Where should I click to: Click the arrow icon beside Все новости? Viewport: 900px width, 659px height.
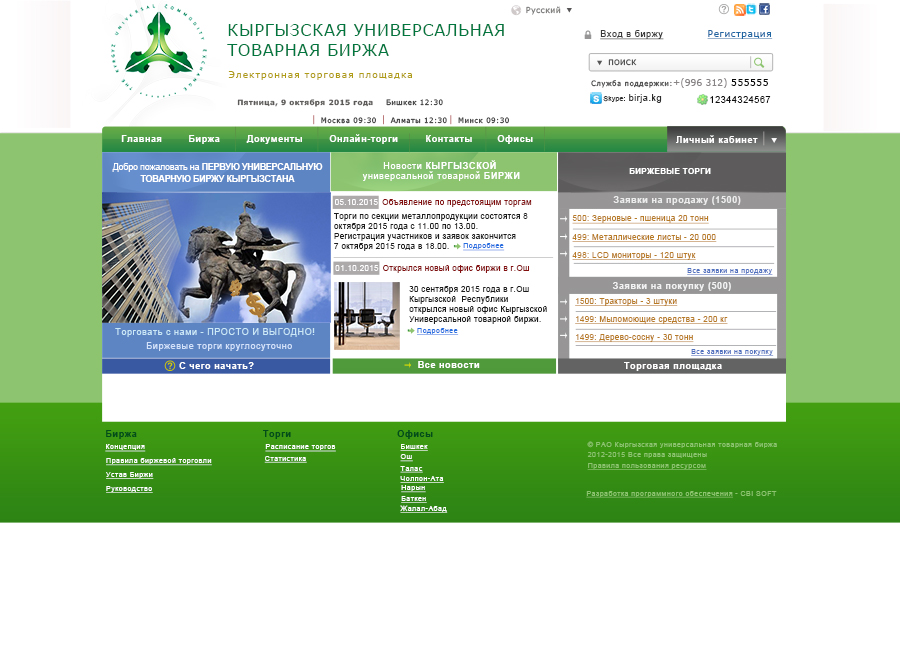(x=408, y=365)
